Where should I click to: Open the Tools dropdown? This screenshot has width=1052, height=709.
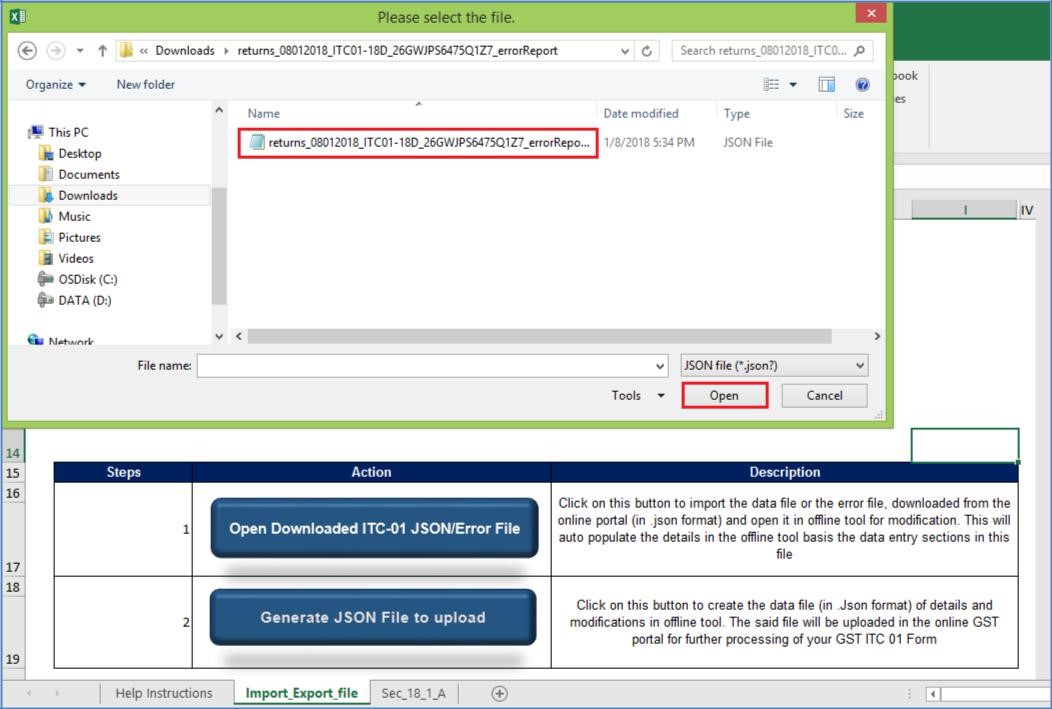pos(636,395)
